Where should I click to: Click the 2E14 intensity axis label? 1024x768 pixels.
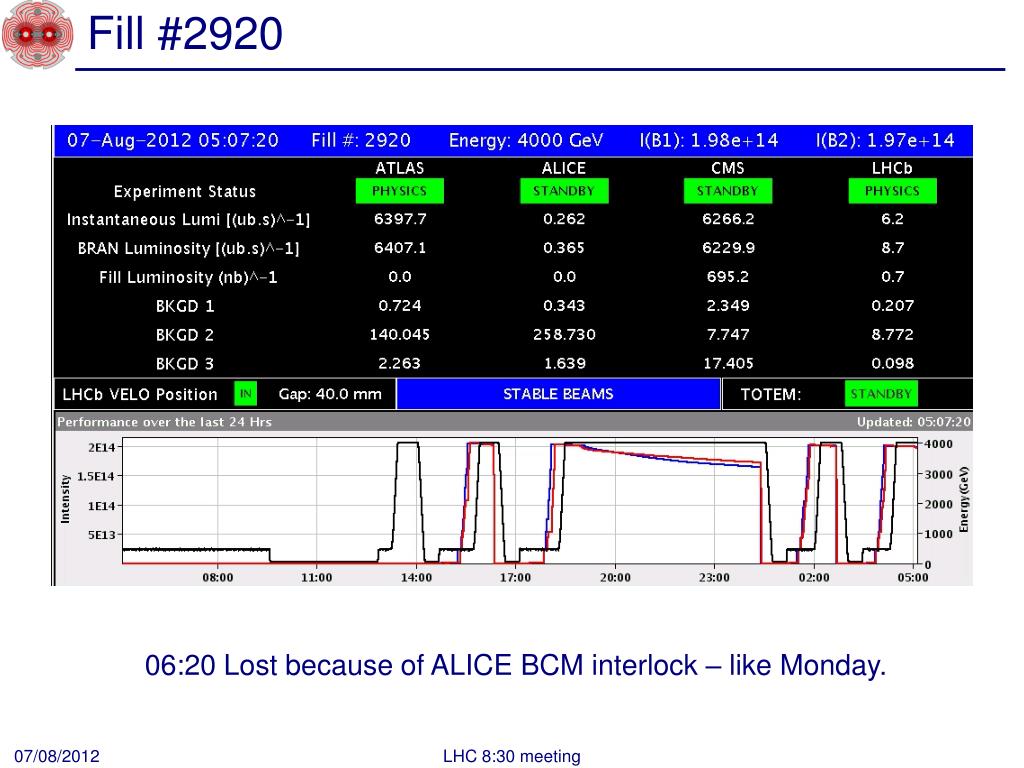pos(103,447)
